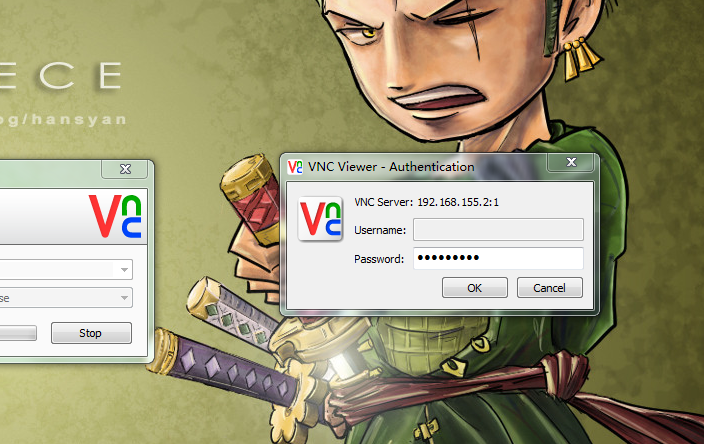
Task: Click OK in the Authentication dialog
Action: point(475,287)
